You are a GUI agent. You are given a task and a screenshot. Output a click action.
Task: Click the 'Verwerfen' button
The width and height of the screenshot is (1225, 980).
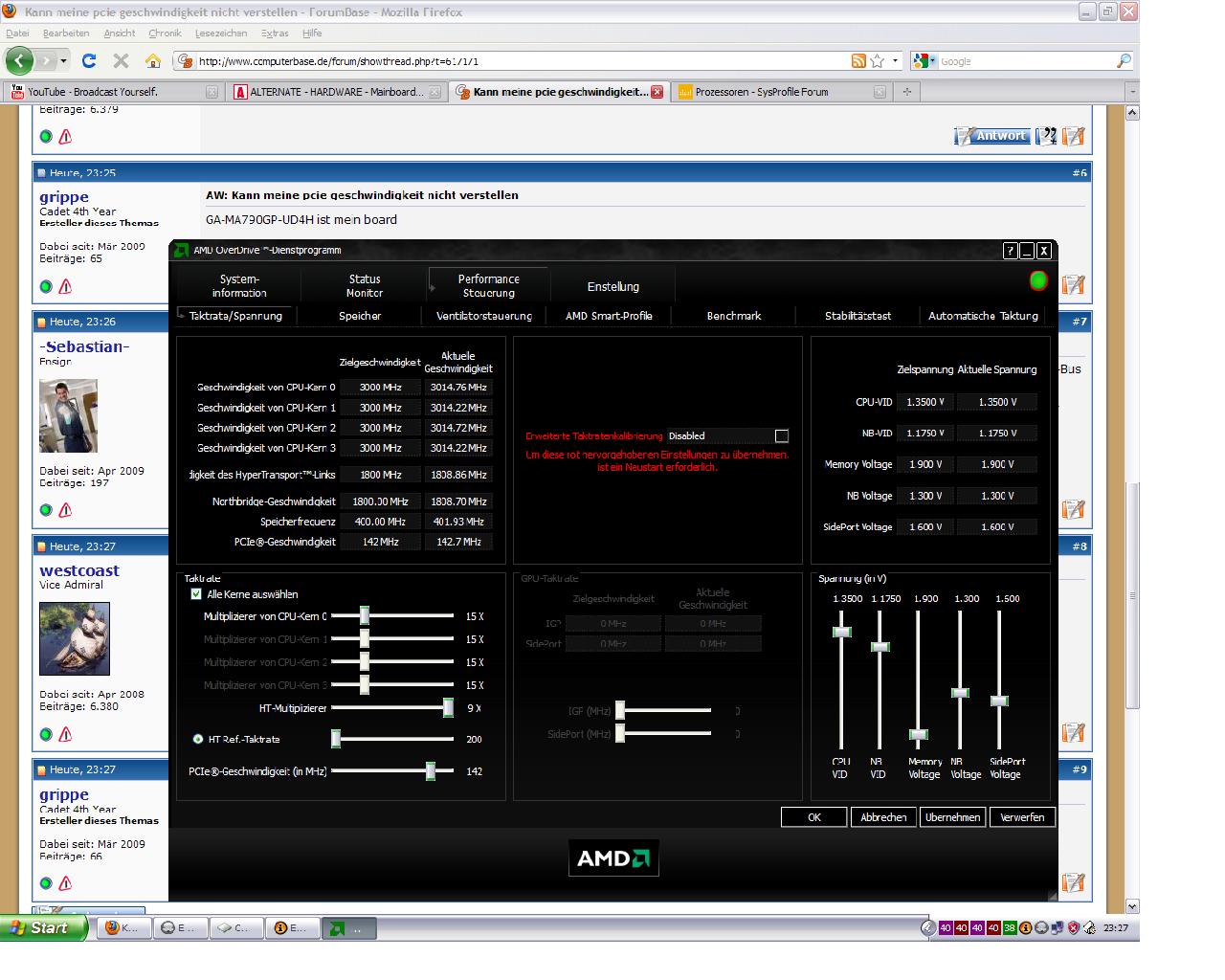pyautogui.click(x=1022, y=817)
